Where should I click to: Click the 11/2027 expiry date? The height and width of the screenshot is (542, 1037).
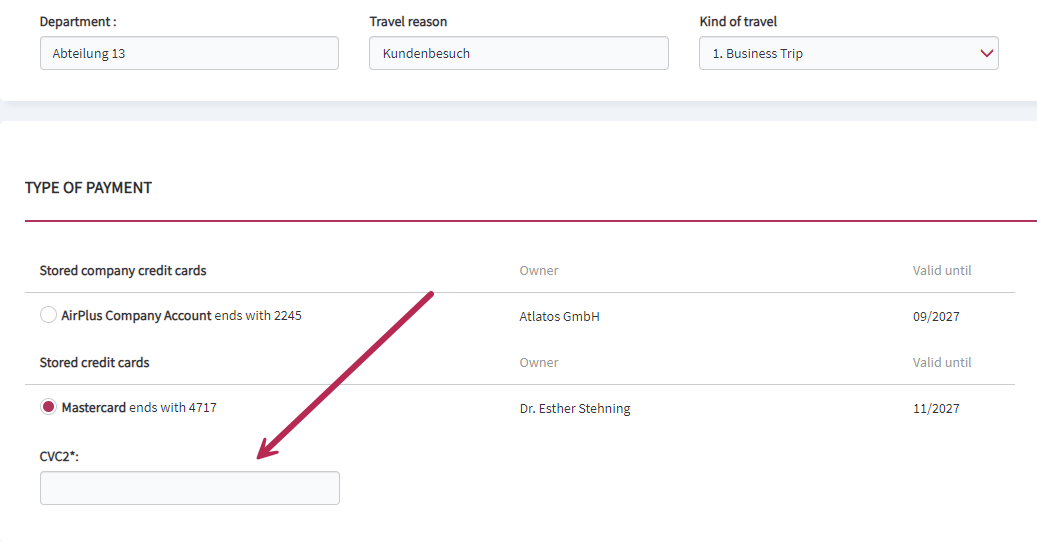tap(936, 408)
